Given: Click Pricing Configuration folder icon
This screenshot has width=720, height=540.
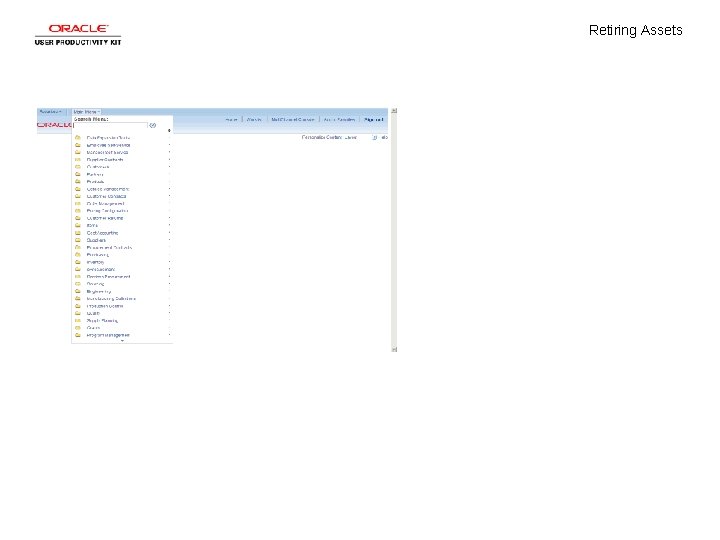Looking at the screenshot, I should 78,211.
